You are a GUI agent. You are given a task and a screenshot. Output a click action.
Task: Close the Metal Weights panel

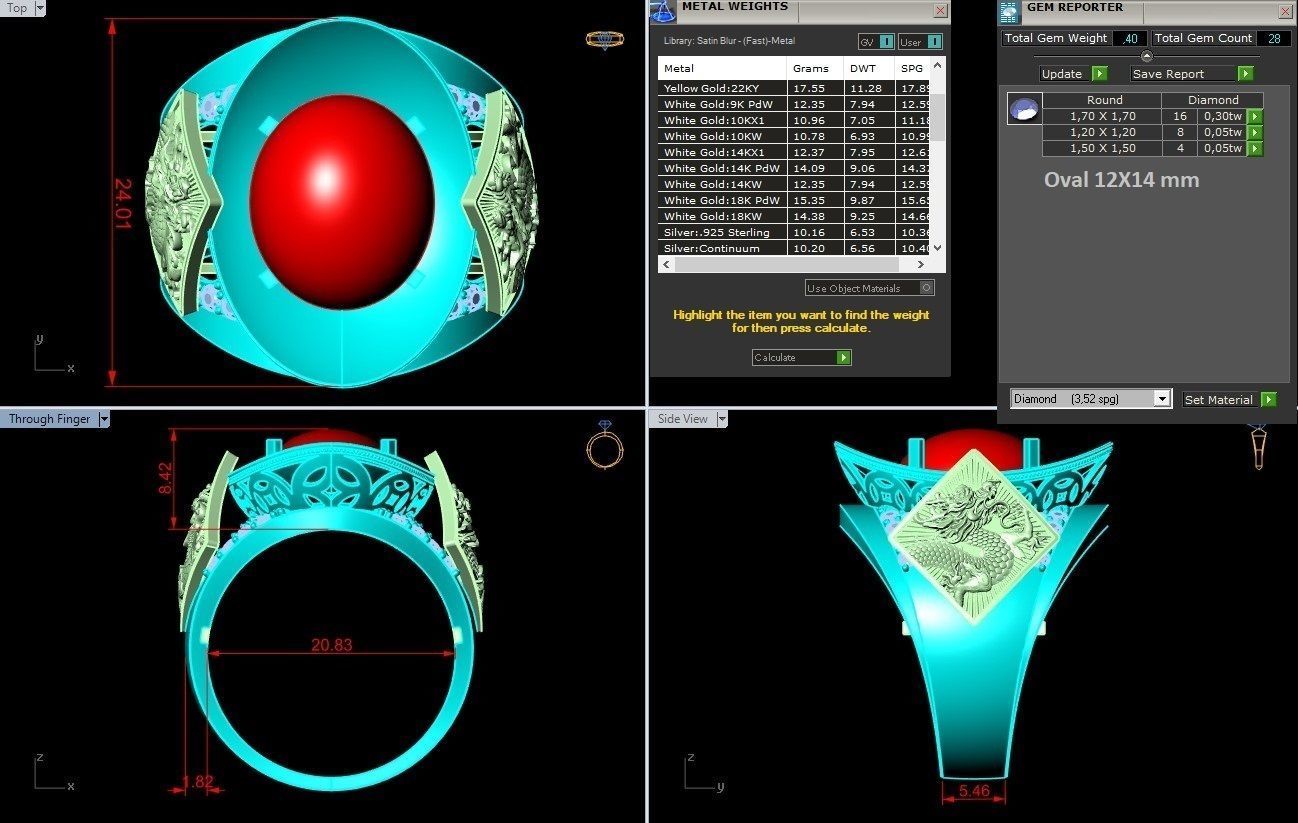pos(940,11)
